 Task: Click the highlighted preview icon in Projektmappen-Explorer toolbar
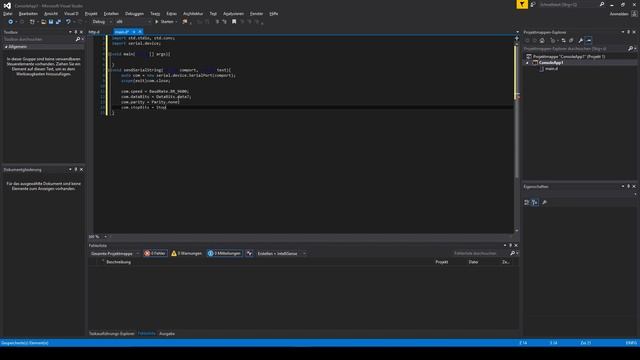[588, 40]
